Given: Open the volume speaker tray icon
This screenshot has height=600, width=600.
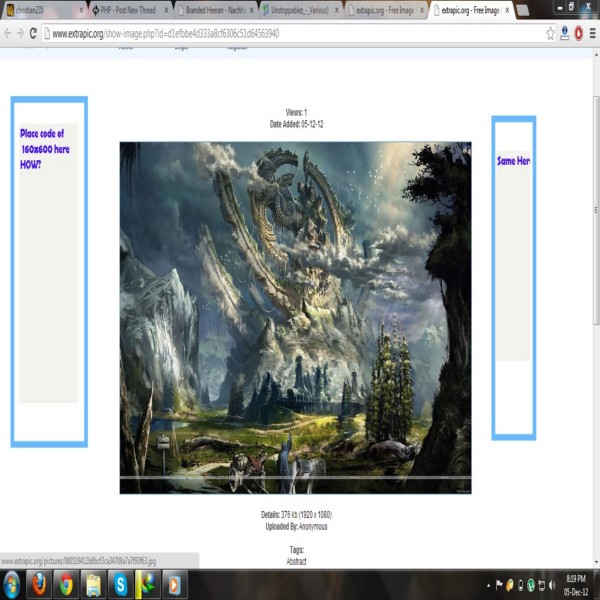Looking at the screenshot, I should (552, 585).
